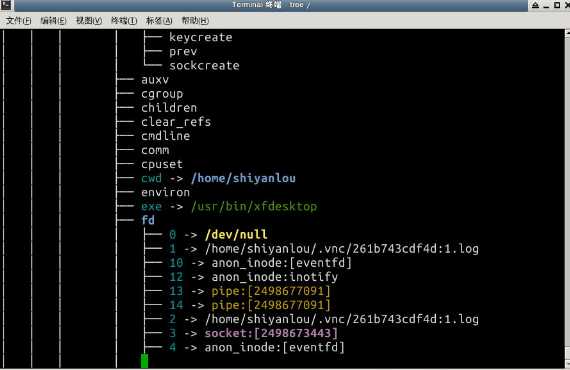Click the 'auxv' entry
The height and width of the screenshot is (370, 570).
pyautogui.click(x=155, y=80)
